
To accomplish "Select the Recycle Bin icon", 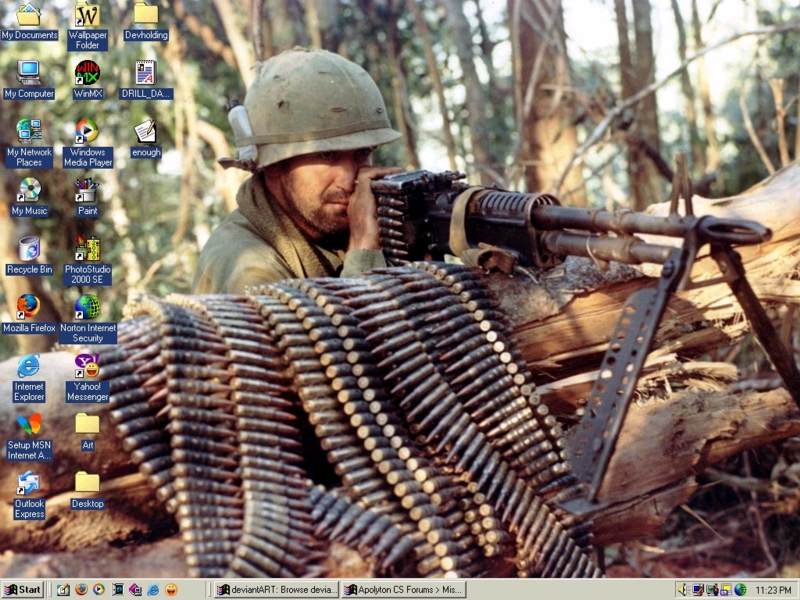I will click(29, 249).
